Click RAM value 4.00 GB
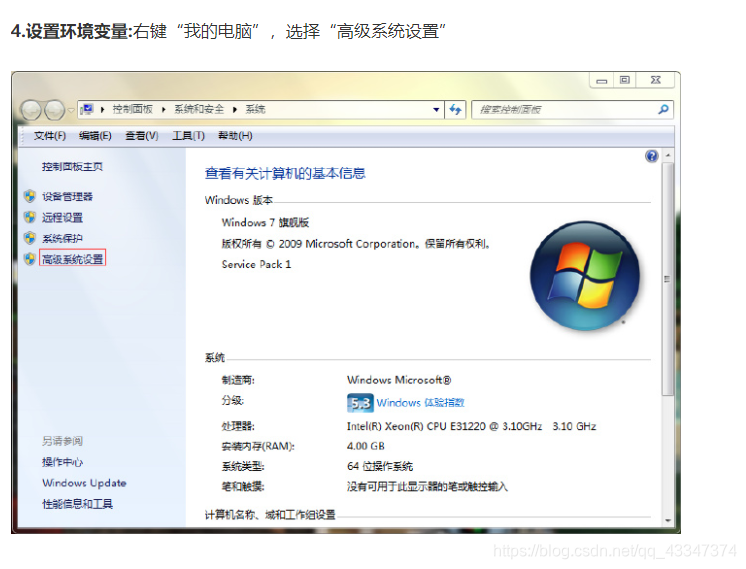This screenshot has height=569, width=746. pyautogui.click(x=365, y=446)
